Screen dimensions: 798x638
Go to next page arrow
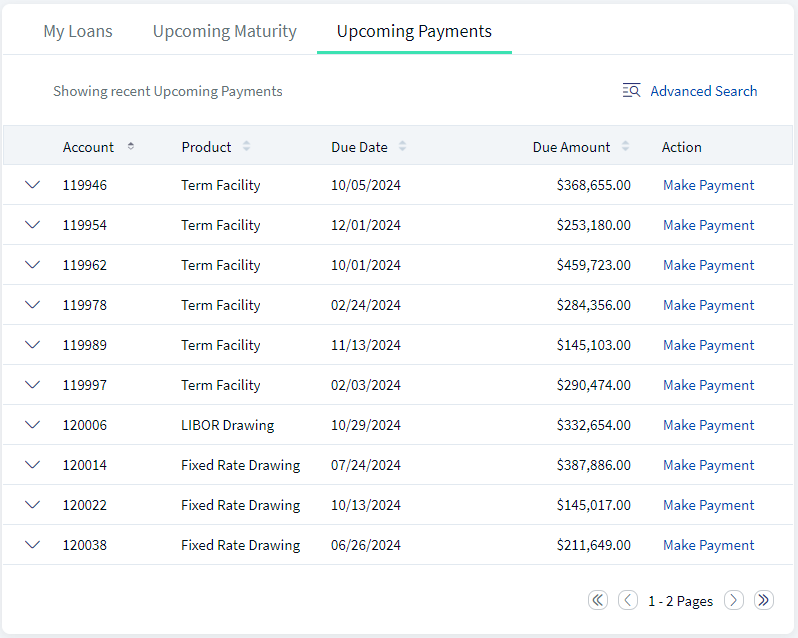point(734,600)
